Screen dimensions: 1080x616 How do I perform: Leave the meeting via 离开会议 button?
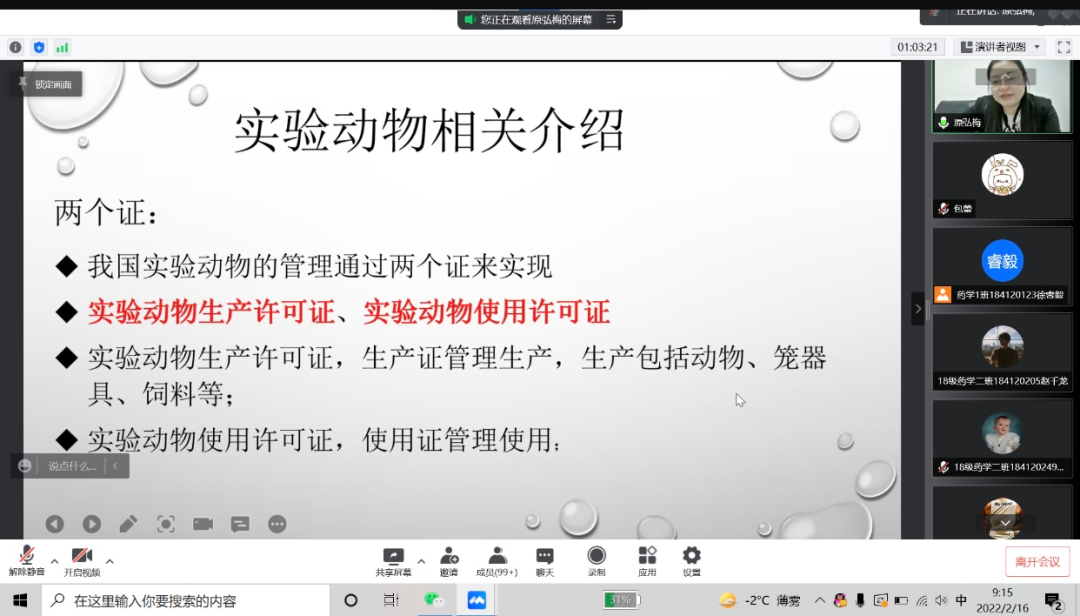click(1037, 561)
